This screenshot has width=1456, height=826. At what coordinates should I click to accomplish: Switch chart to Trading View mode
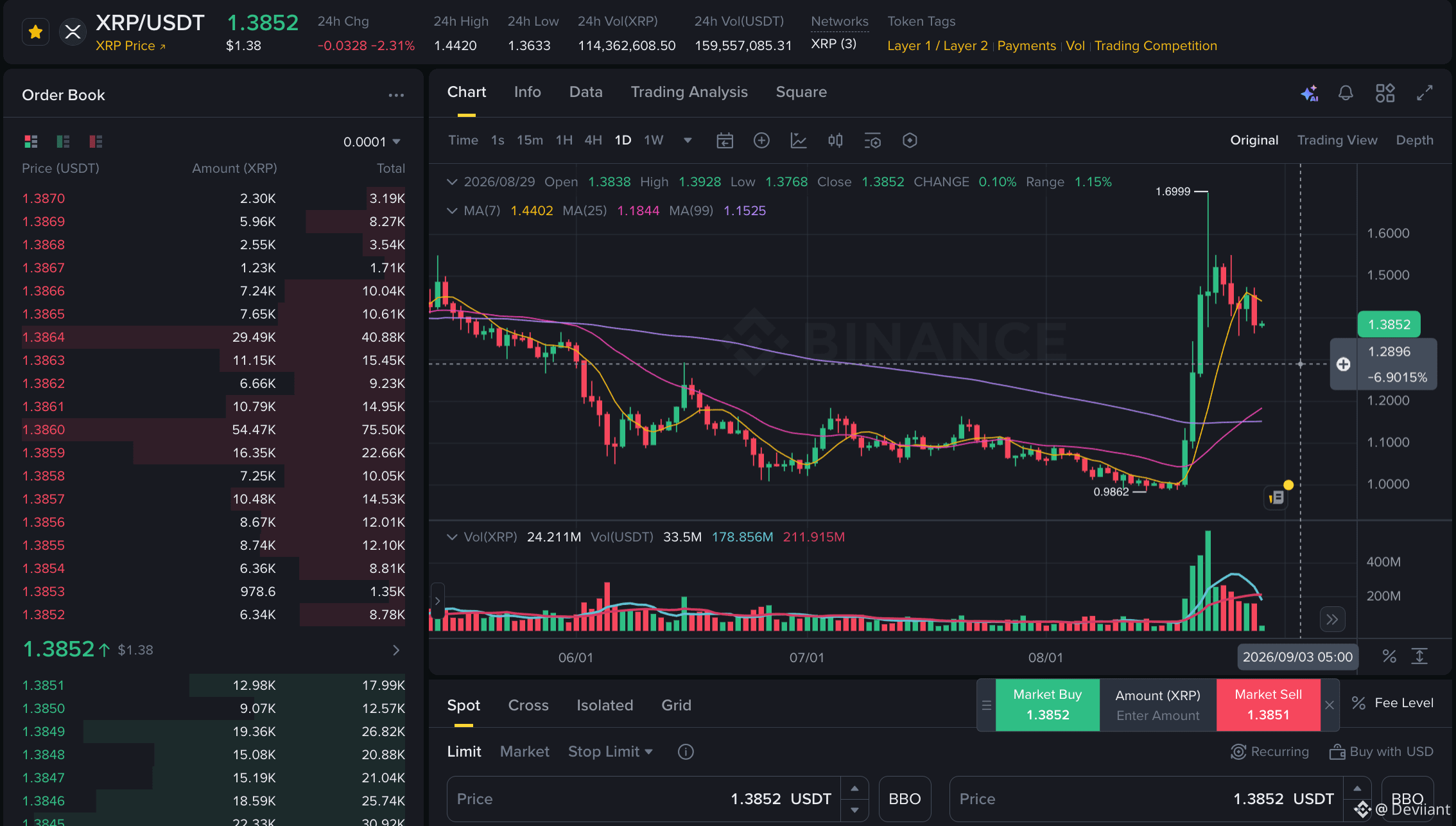point(1337,140)
